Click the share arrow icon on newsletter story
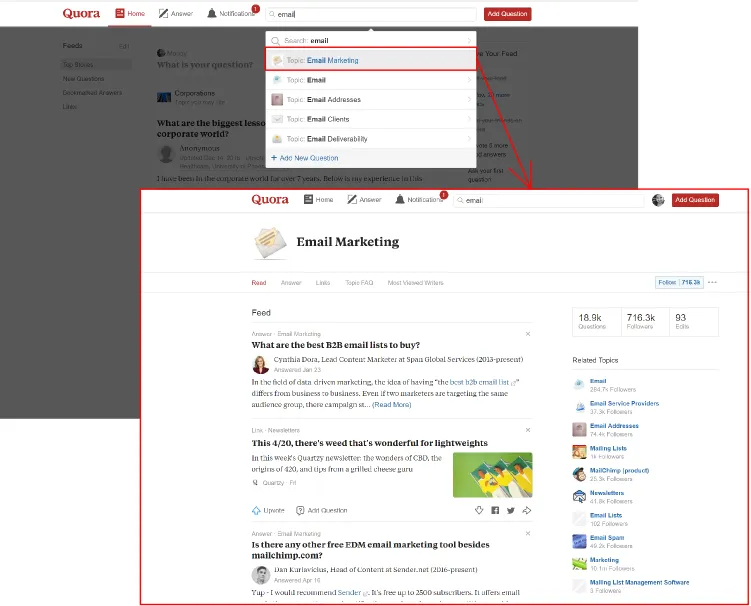This screenshot has height=606, width=751. pos(527,510)
